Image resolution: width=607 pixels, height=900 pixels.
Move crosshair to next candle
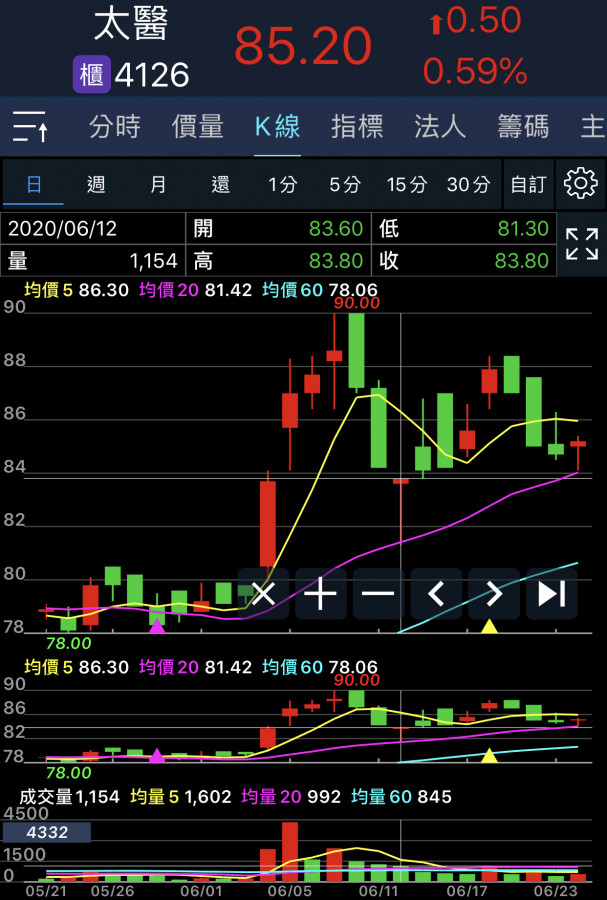pos(494,594)
